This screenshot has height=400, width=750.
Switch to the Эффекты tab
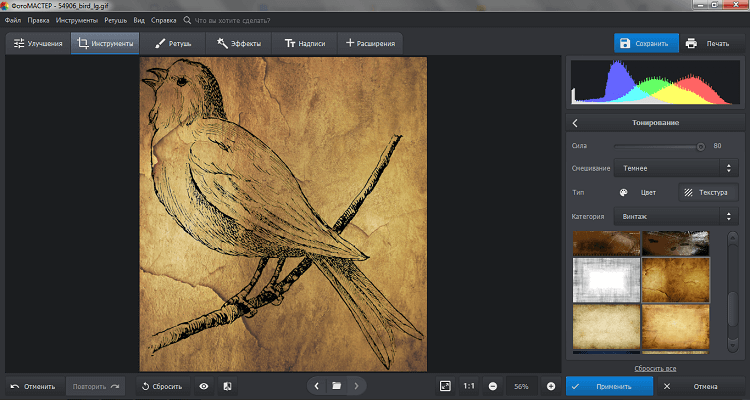pyautogui.click(x=239, y=44)
